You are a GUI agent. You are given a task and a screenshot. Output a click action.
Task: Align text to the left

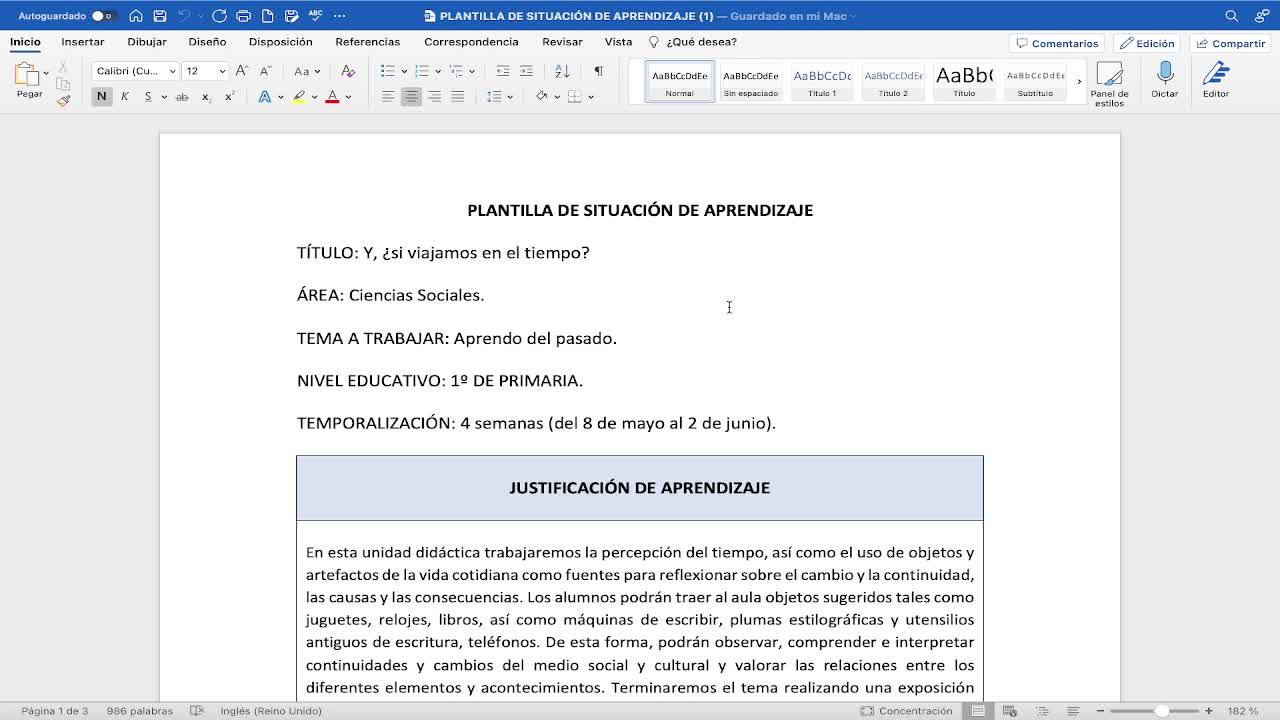point(388,97)
